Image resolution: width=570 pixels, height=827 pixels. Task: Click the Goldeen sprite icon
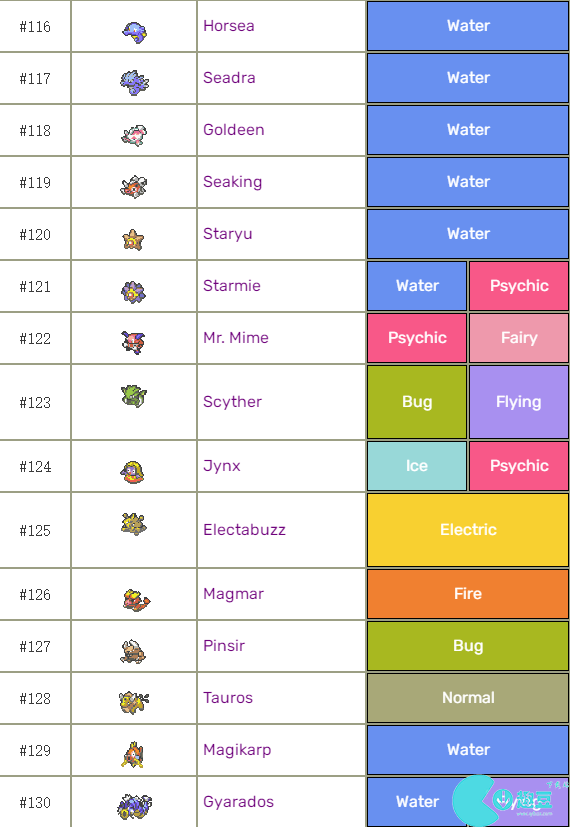point(134,136)
